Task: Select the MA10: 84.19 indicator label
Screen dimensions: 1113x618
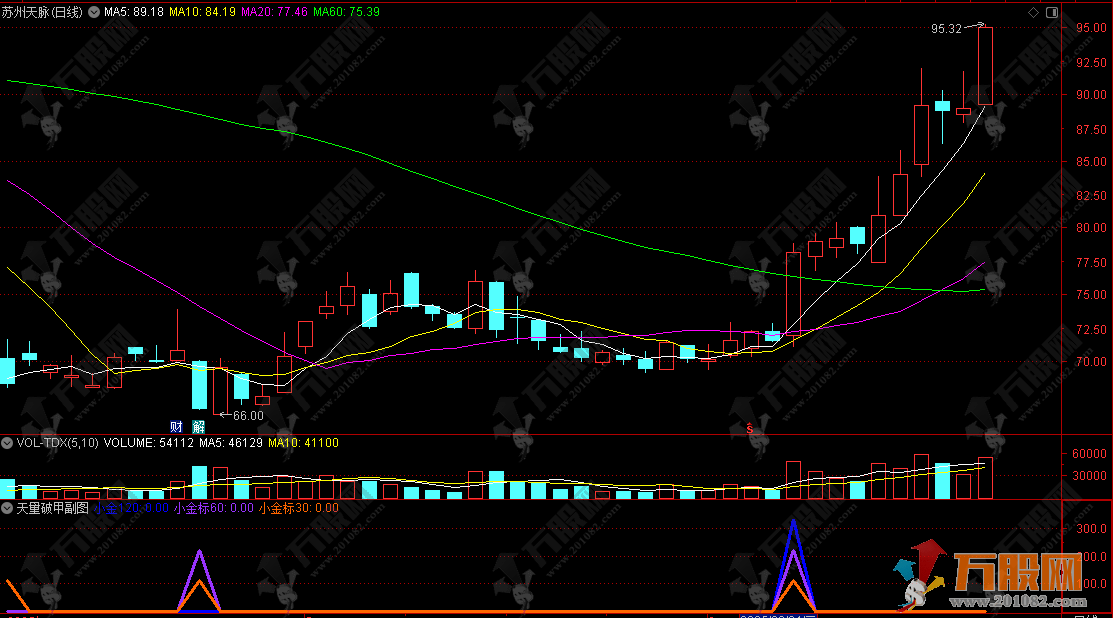Action: pyautogui.click(x=202, y=12)
